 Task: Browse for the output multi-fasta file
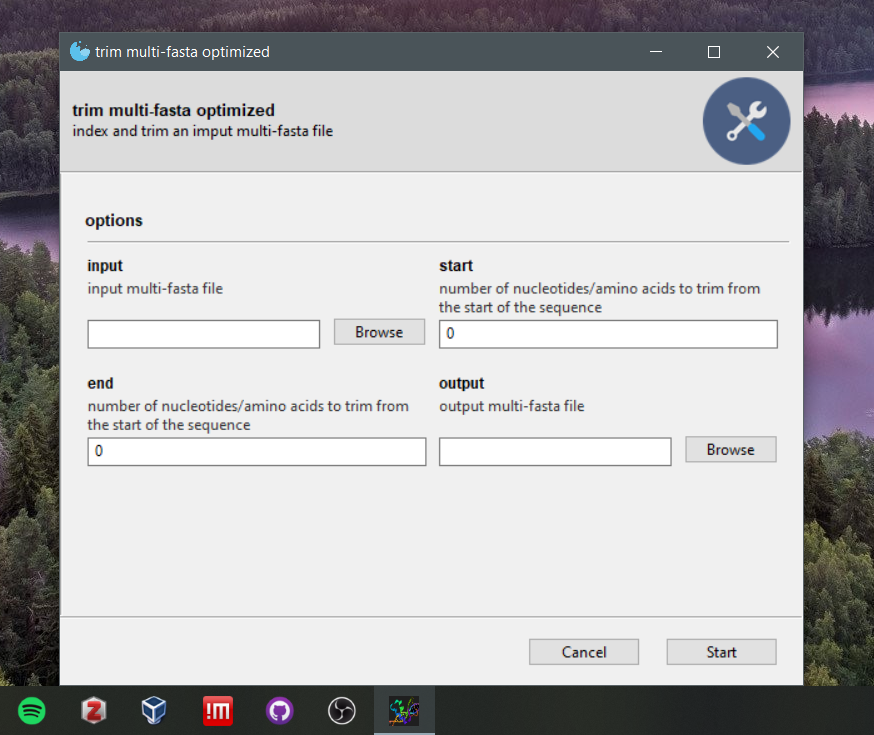(x=730, y=450)
